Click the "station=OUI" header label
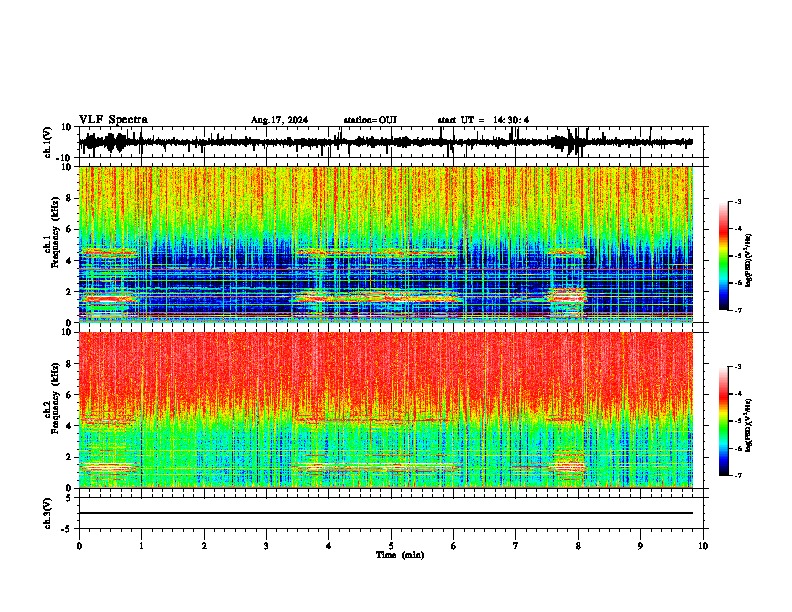Image resolution: width=792 pixels, height=612 pixels. click(370, 120)
